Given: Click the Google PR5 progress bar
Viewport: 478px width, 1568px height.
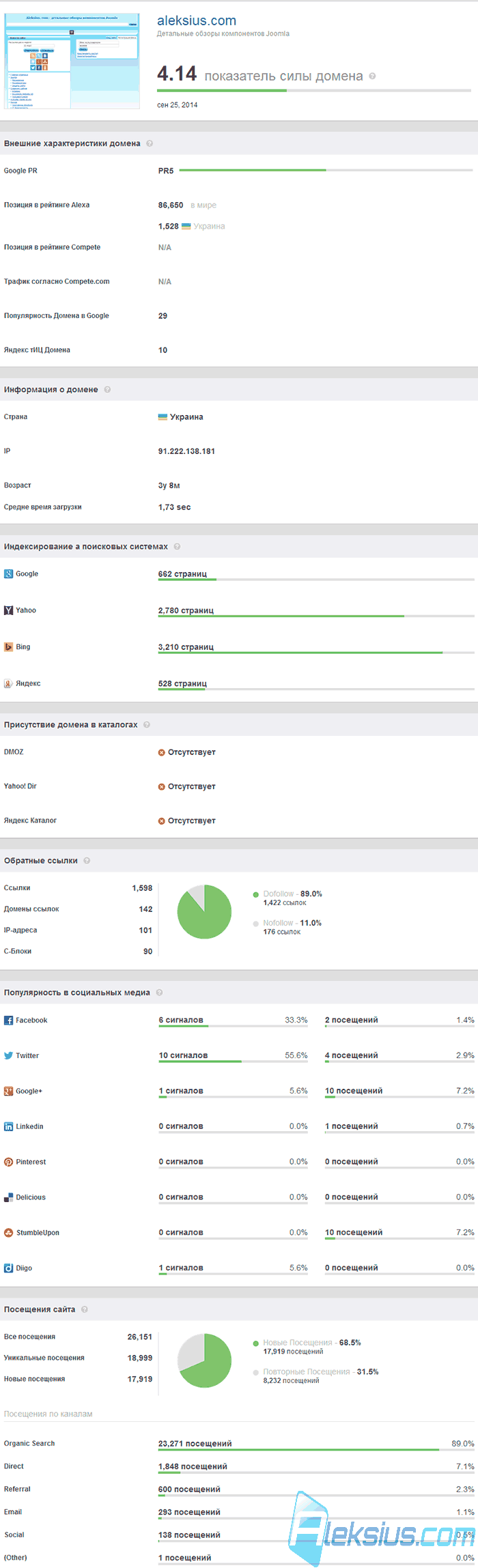Looking at the screenshot, I should [x=326, y=170].
